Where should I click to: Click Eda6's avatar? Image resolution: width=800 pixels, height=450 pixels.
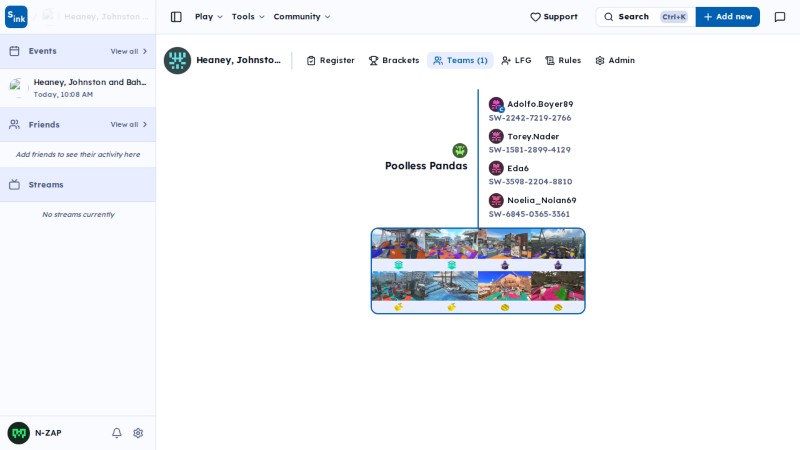click(x=496, y=168)
